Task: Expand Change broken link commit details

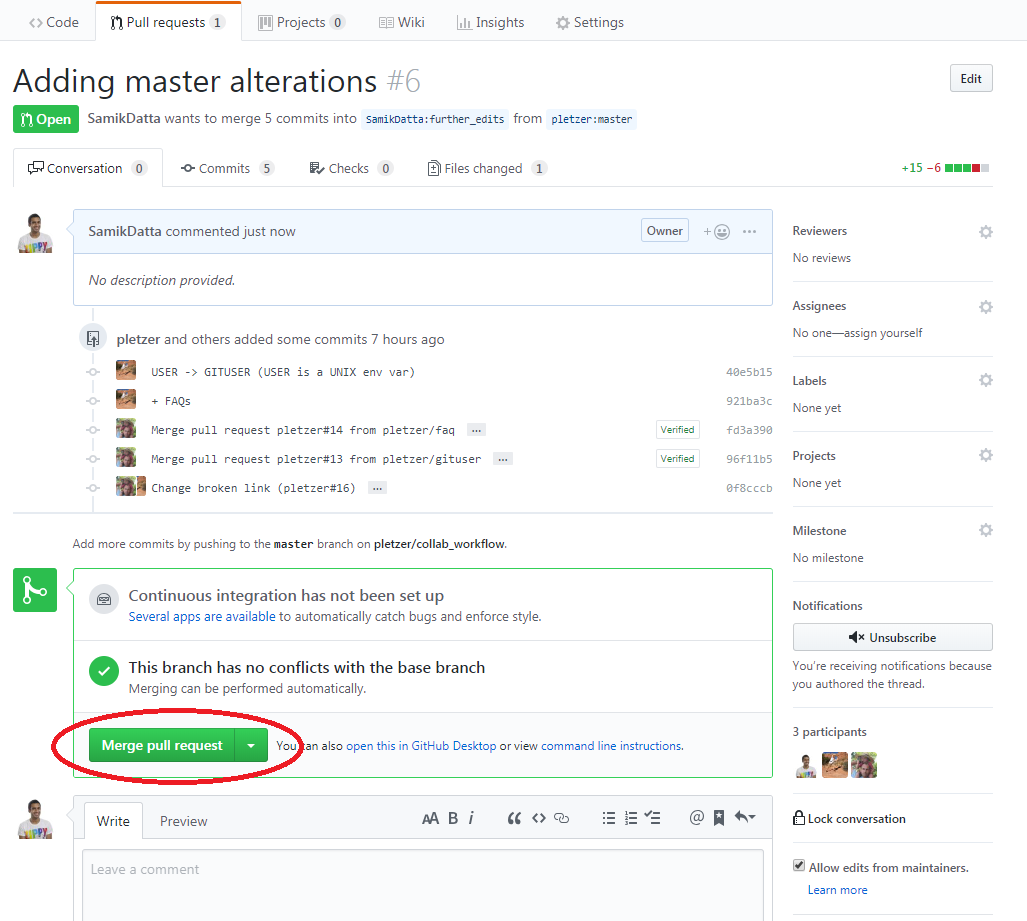Action: tap(377, 488)
